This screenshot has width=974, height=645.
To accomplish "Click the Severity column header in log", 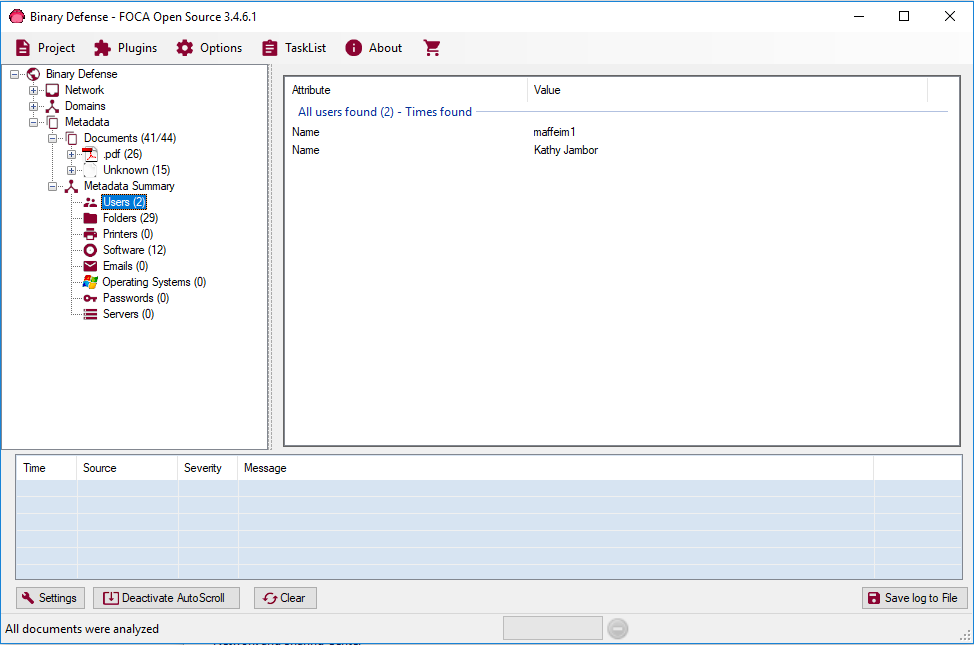I will [x=207, y=468].
